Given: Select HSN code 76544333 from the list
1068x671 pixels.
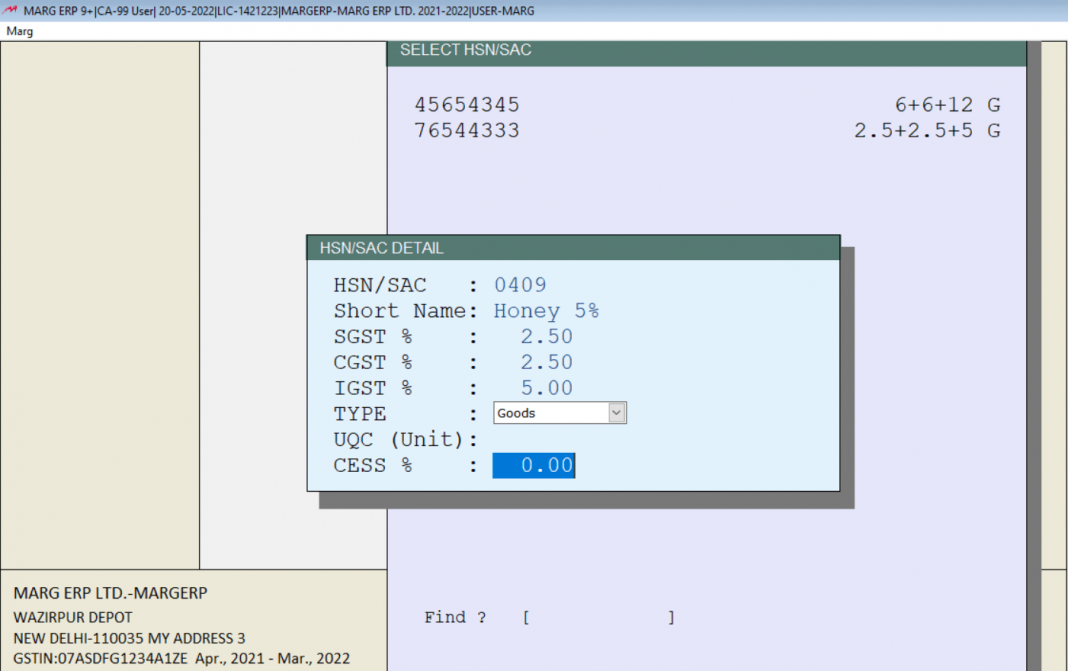Looking at the screenshot, I should (x=467, y=130).
